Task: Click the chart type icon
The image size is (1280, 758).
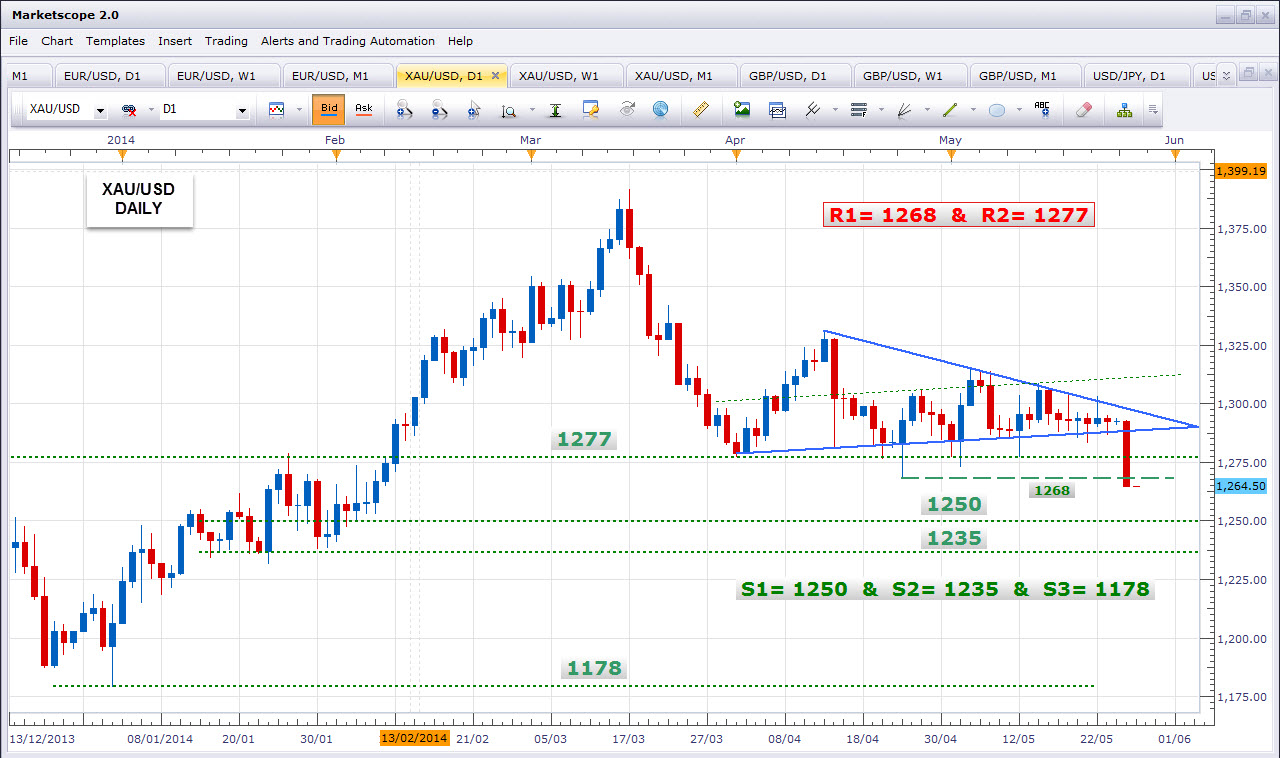Action: click(276, 110)
